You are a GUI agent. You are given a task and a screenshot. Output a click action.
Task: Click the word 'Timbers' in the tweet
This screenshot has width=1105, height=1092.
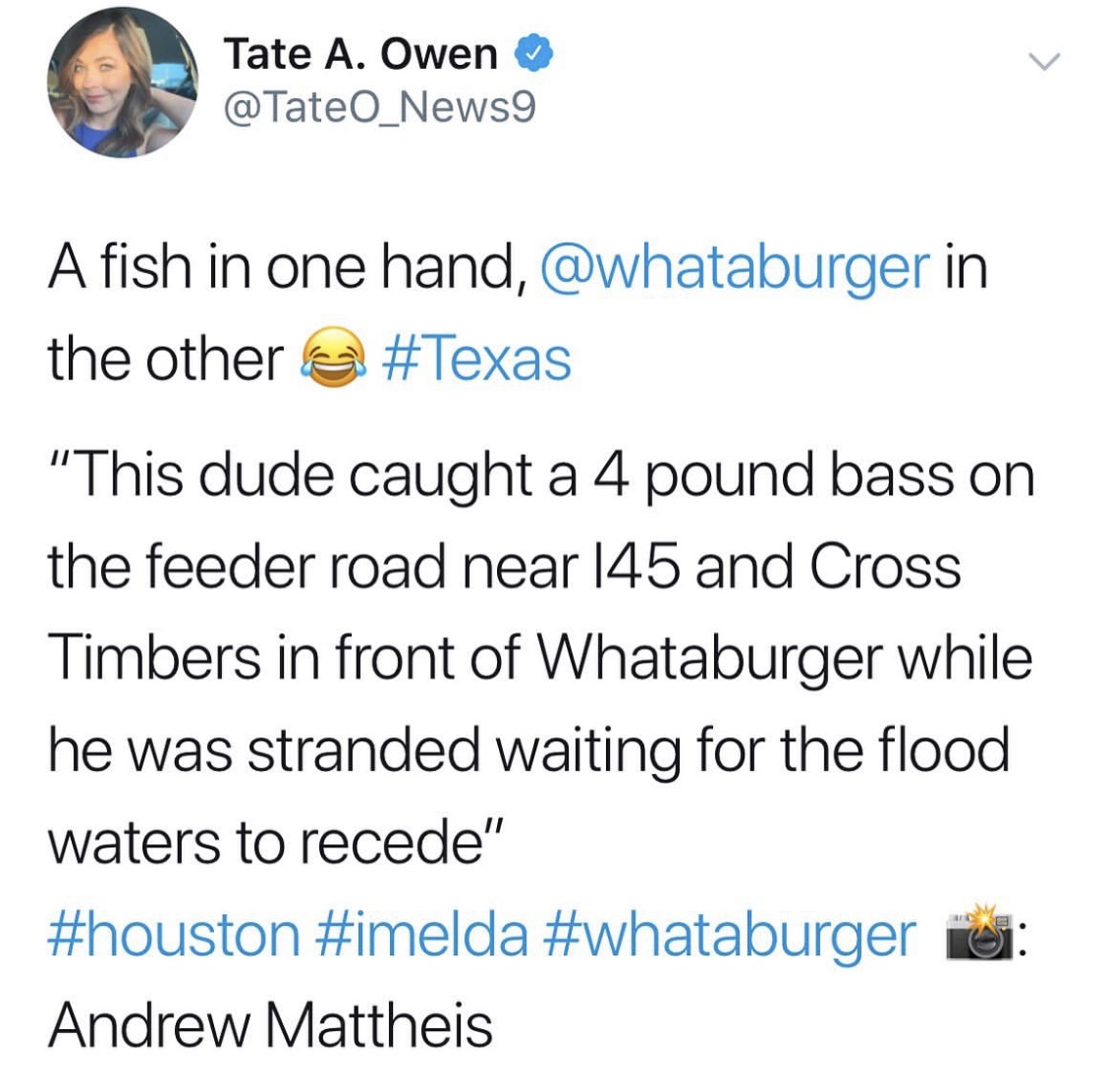tap(155, 657)
